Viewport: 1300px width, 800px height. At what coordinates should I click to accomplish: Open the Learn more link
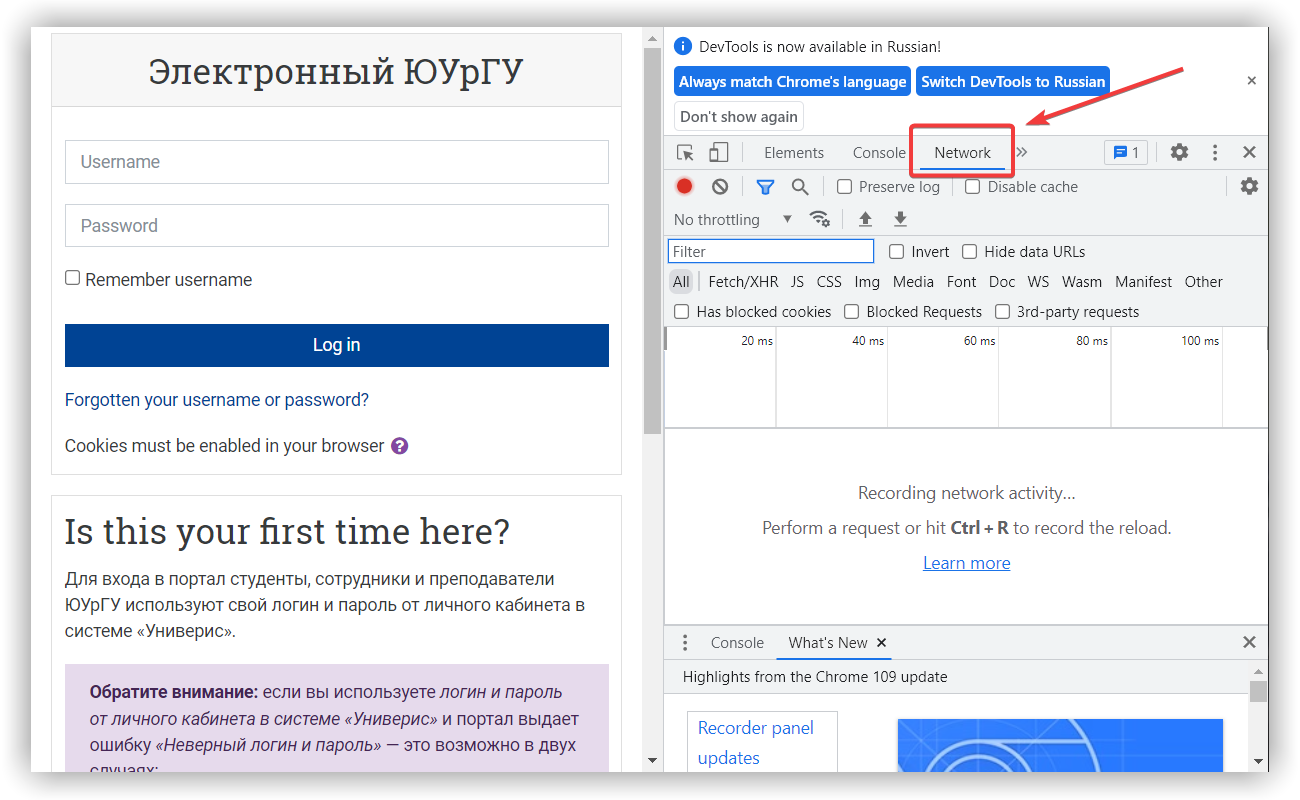966,563
